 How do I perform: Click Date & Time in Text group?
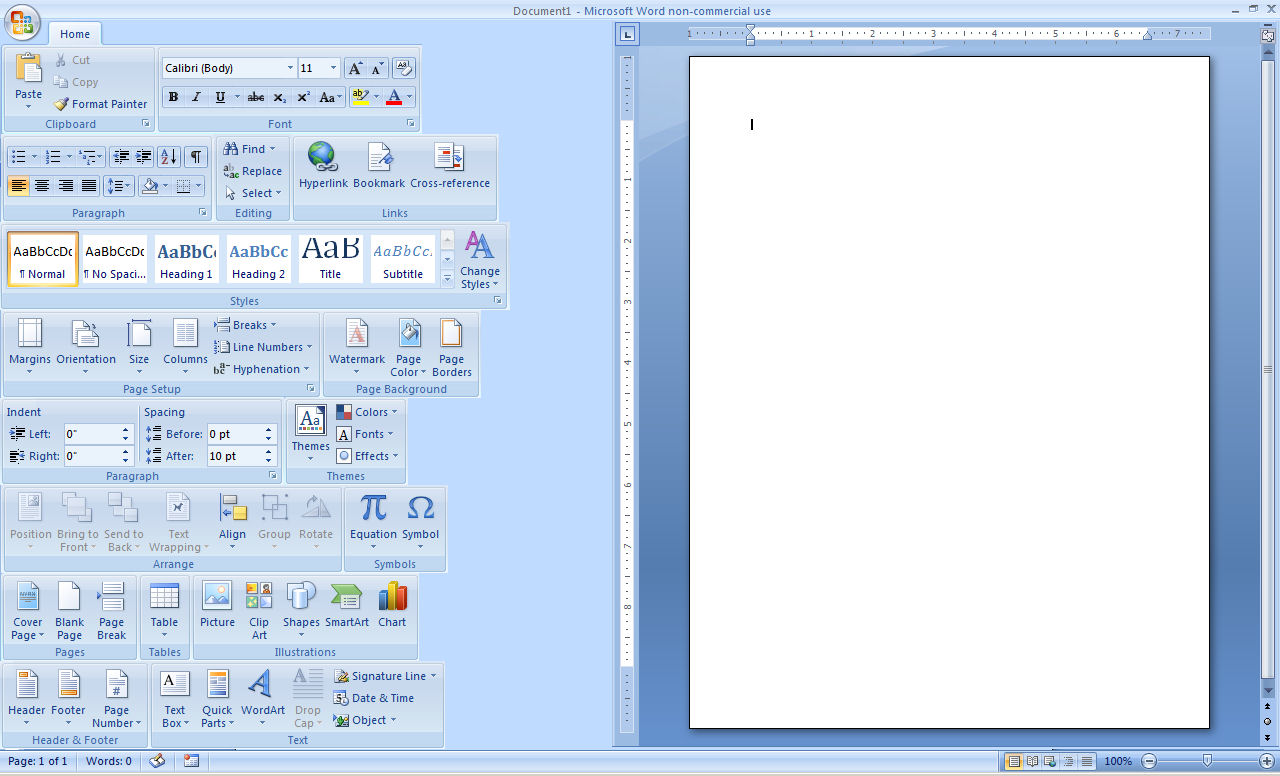pyautogui.click(x=373, y=698)
